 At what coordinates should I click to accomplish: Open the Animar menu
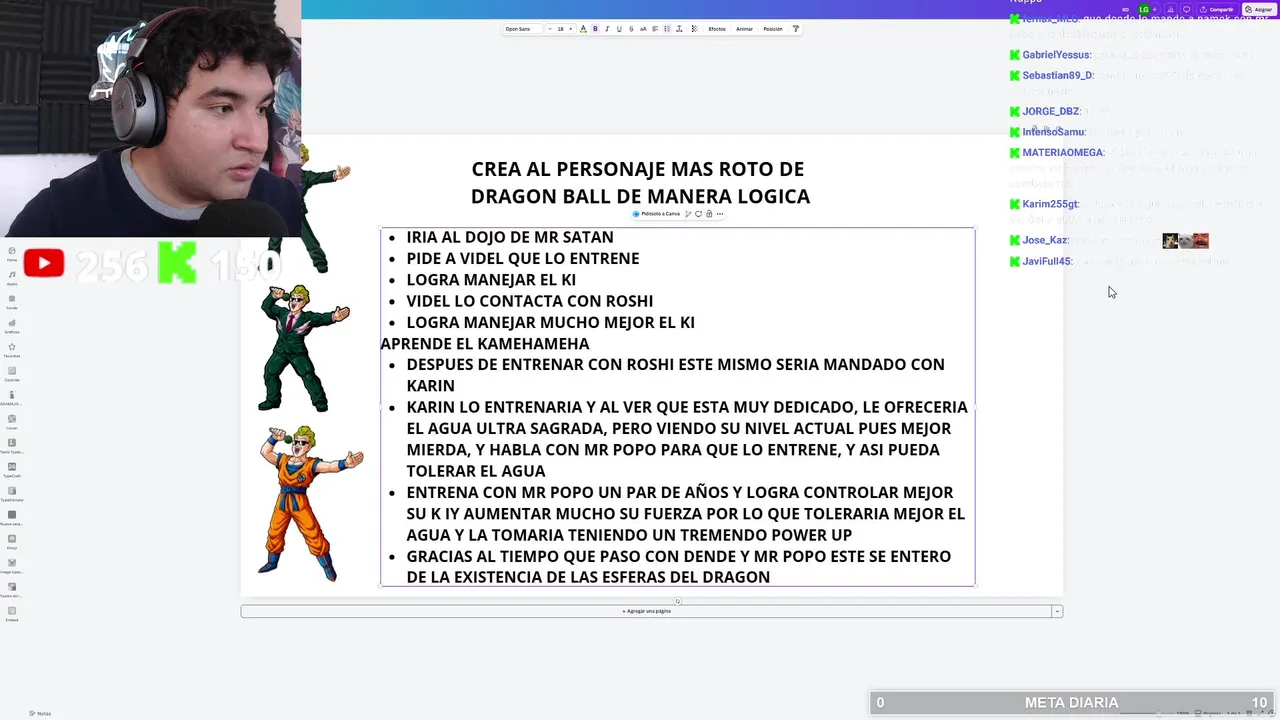(x=745, y=29)
